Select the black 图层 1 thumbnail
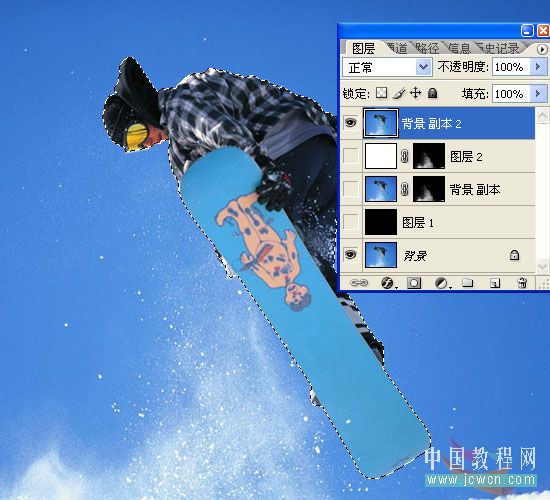The height and width of the screenshot is (500, 550). point(381,222)
